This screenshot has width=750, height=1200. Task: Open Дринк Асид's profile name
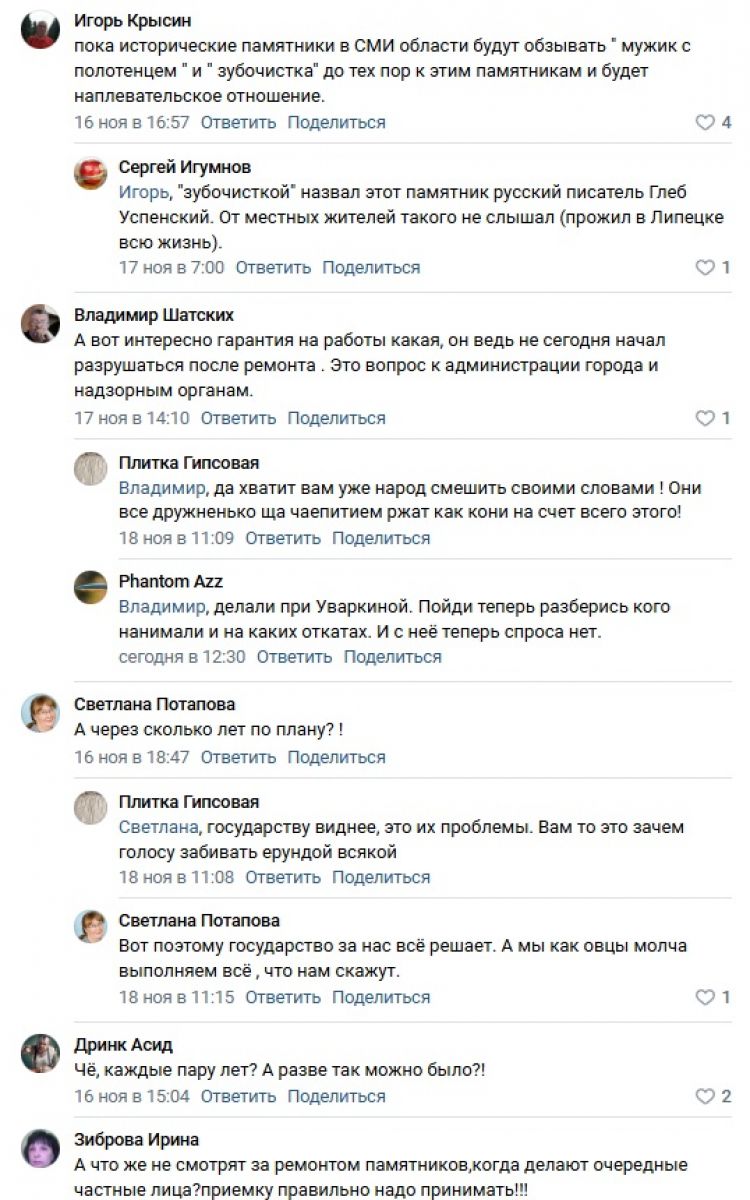[x=123, y=1045]
